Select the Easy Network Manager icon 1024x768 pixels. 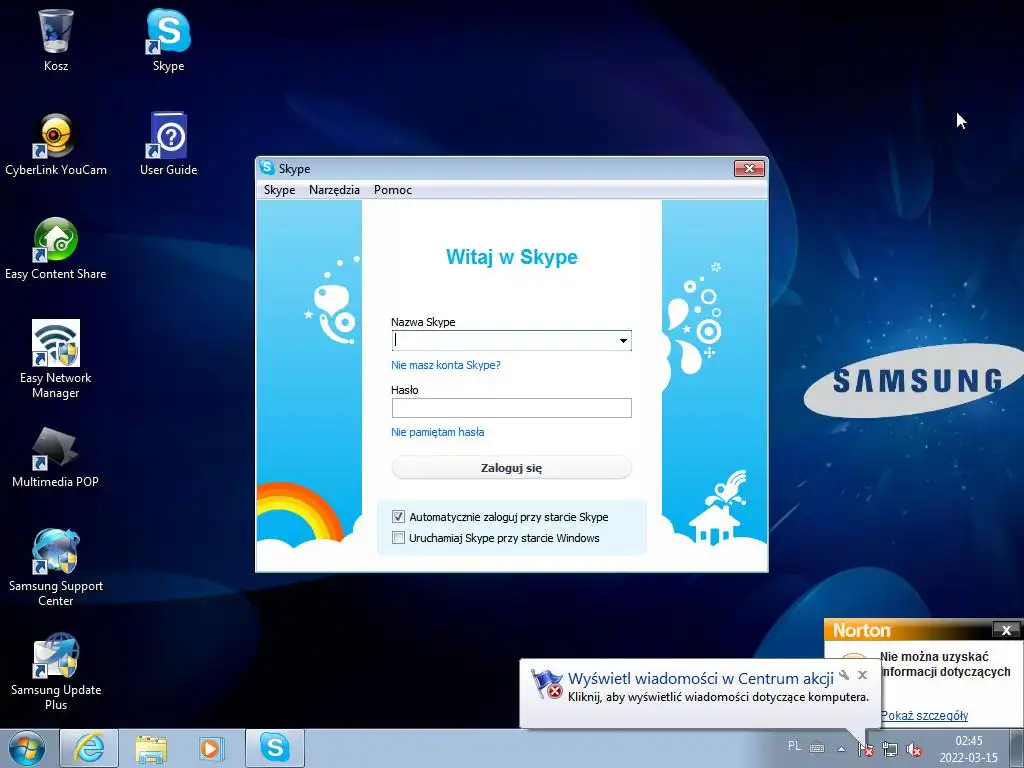coord(56,359)
